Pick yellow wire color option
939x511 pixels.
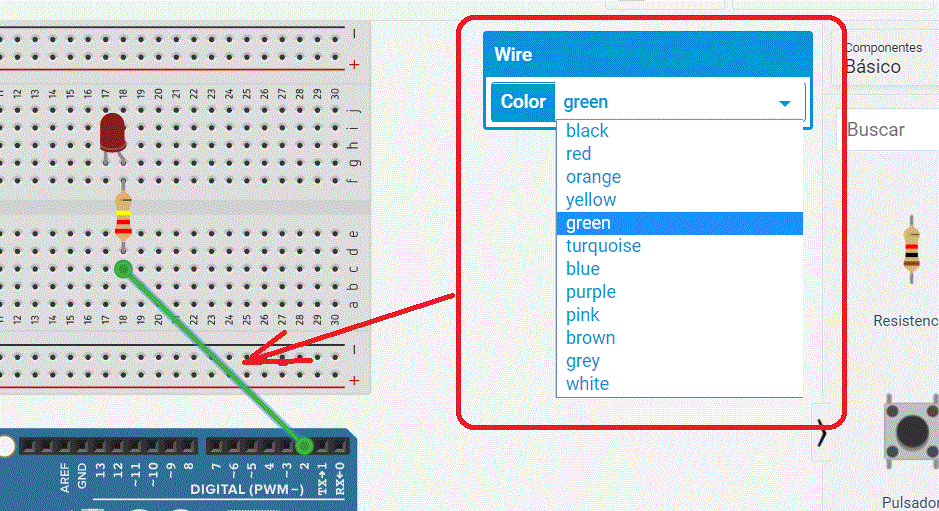pos(591,200)
